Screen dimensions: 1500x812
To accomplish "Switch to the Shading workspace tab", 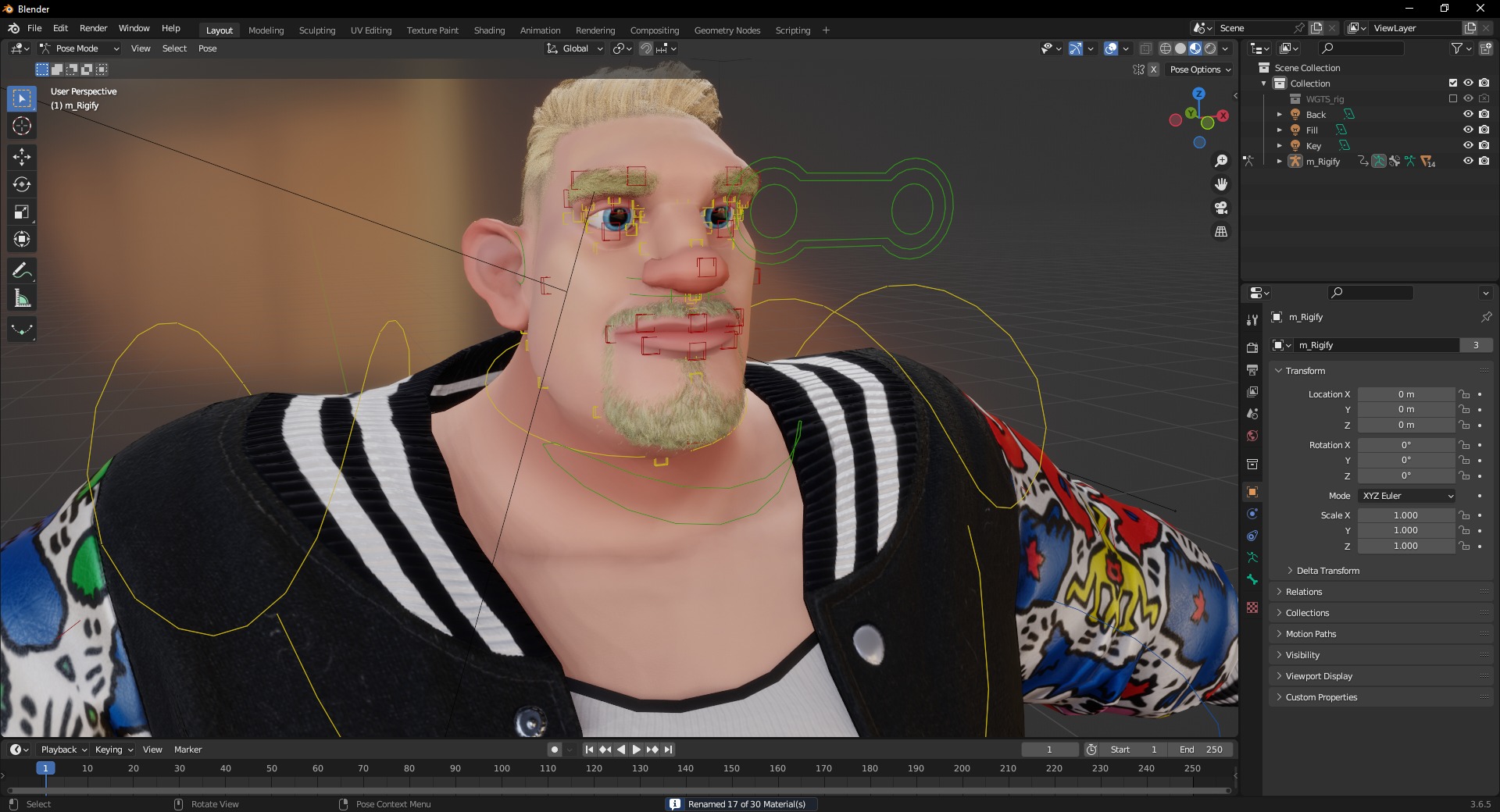I will point(489,30).
